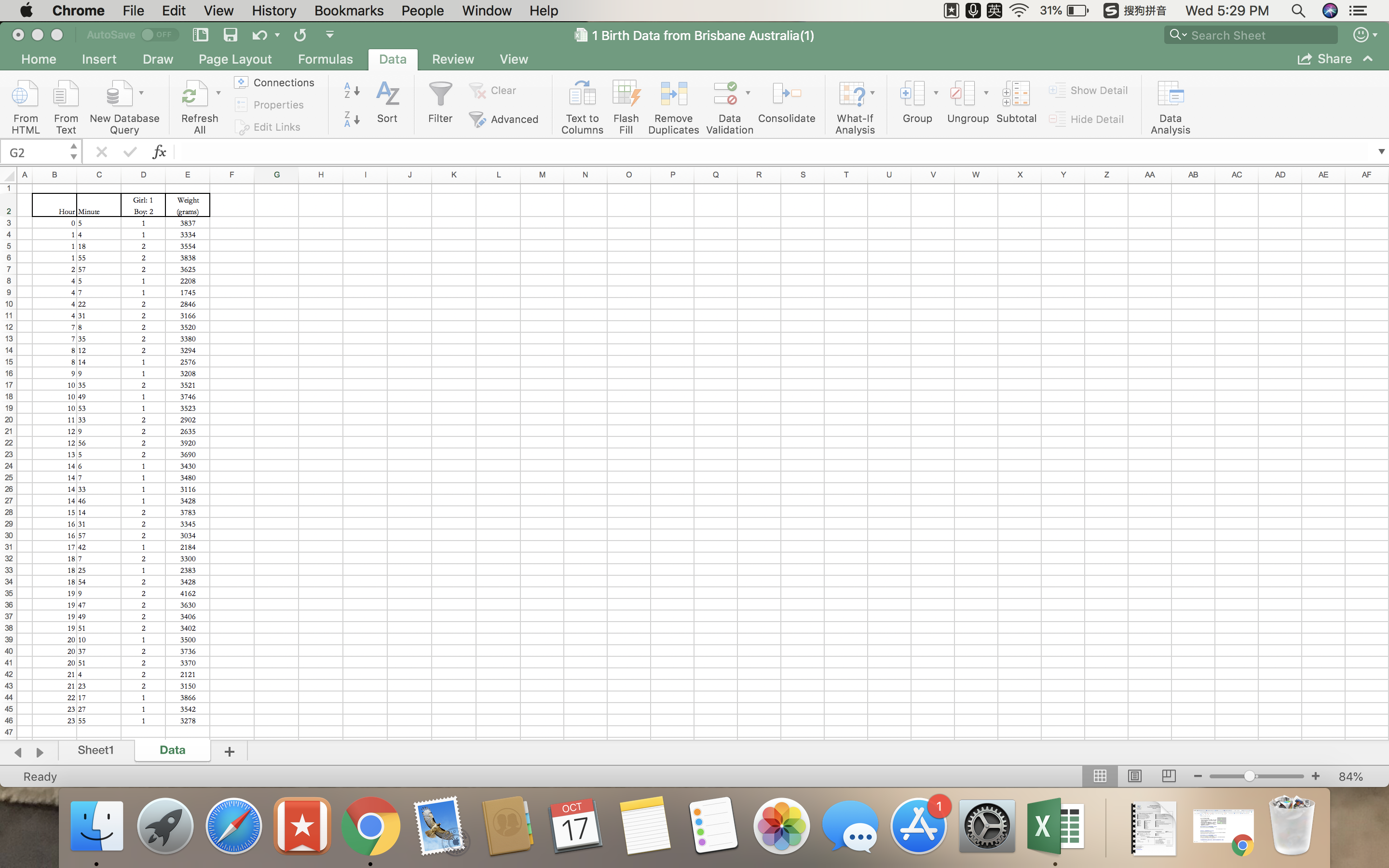Click the Flash Fill icon
The image size is (1389, 868).
(626, 94)
